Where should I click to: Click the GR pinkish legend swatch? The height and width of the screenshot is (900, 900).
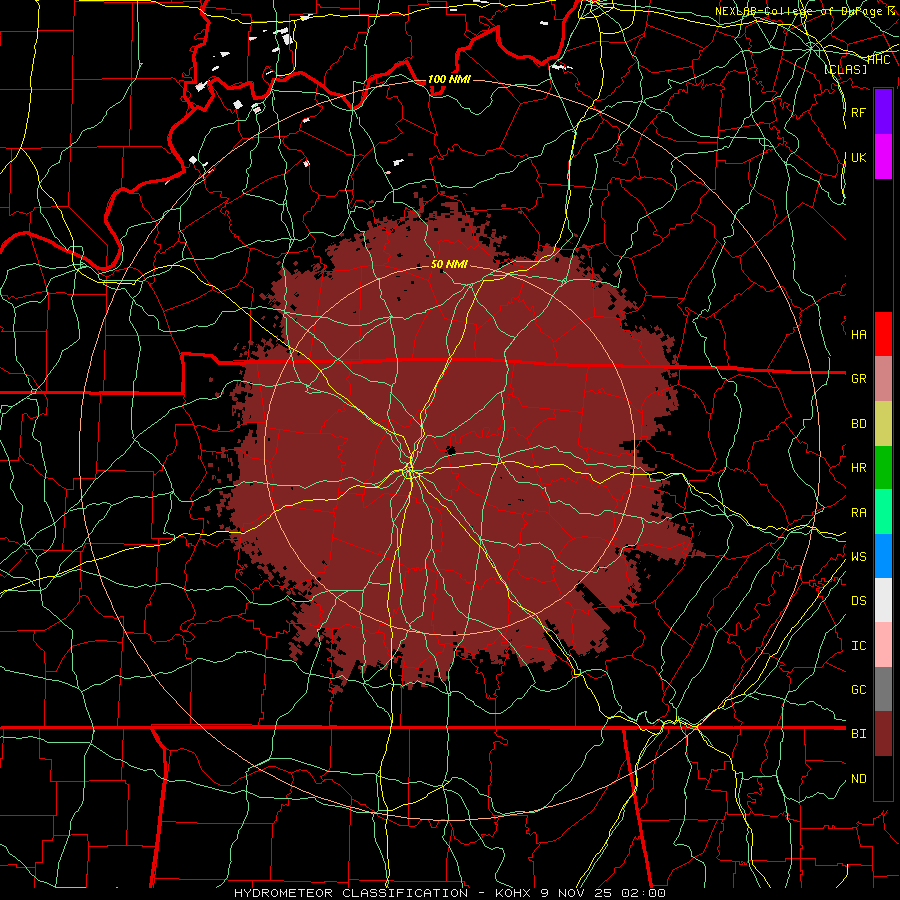(883, 378)
